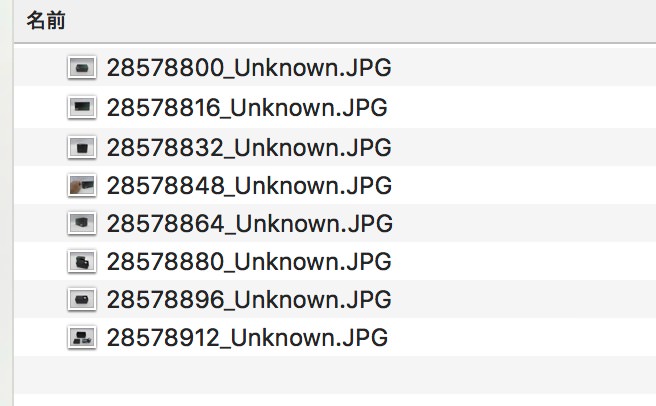Select file name 28578816_Unknown.JPG
This screenshot has width=656, height=406.
click(x=247, y=108)
